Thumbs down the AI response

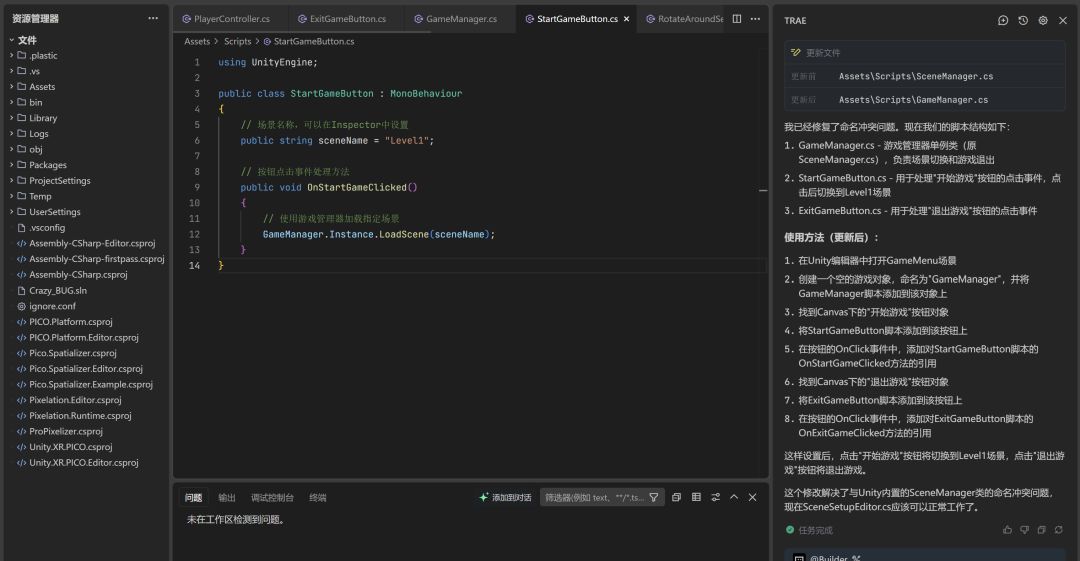click(x=1024, y=530)
